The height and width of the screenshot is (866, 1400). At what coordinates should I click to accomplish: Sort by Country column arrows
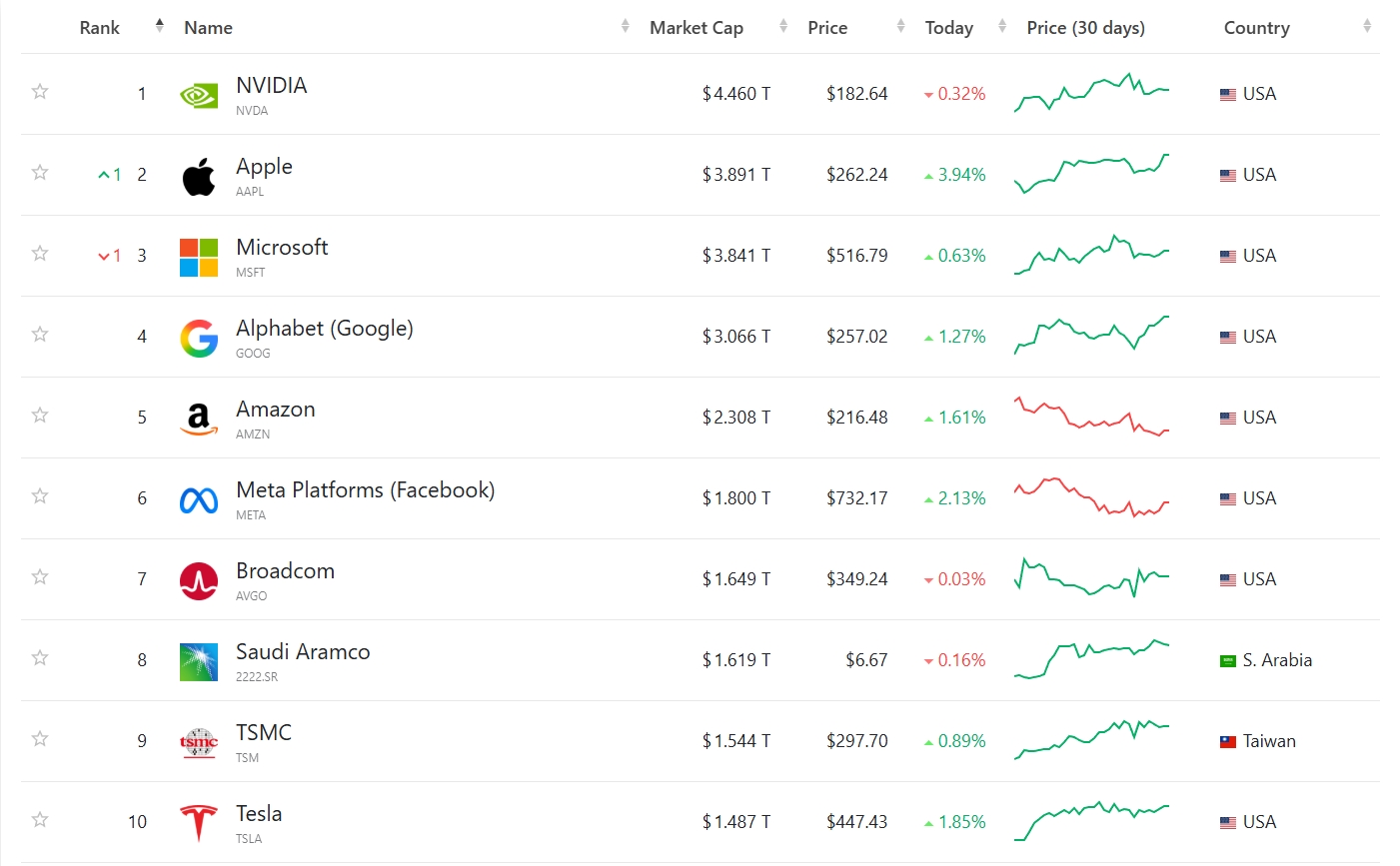coord(1366,27)
